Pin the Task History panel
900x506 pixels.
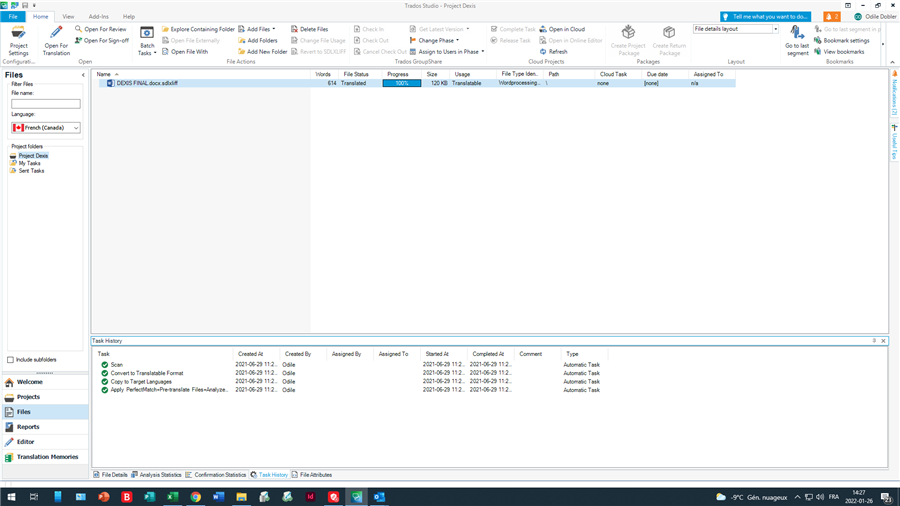[x=874, y=341]
